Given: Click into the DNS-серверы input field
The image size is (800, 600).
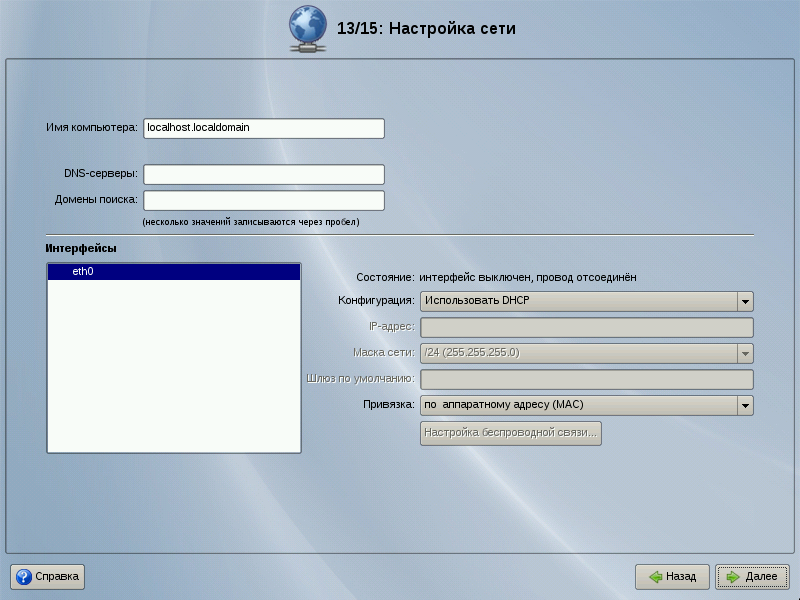Looking at the screenshot, I should point(264,174).
